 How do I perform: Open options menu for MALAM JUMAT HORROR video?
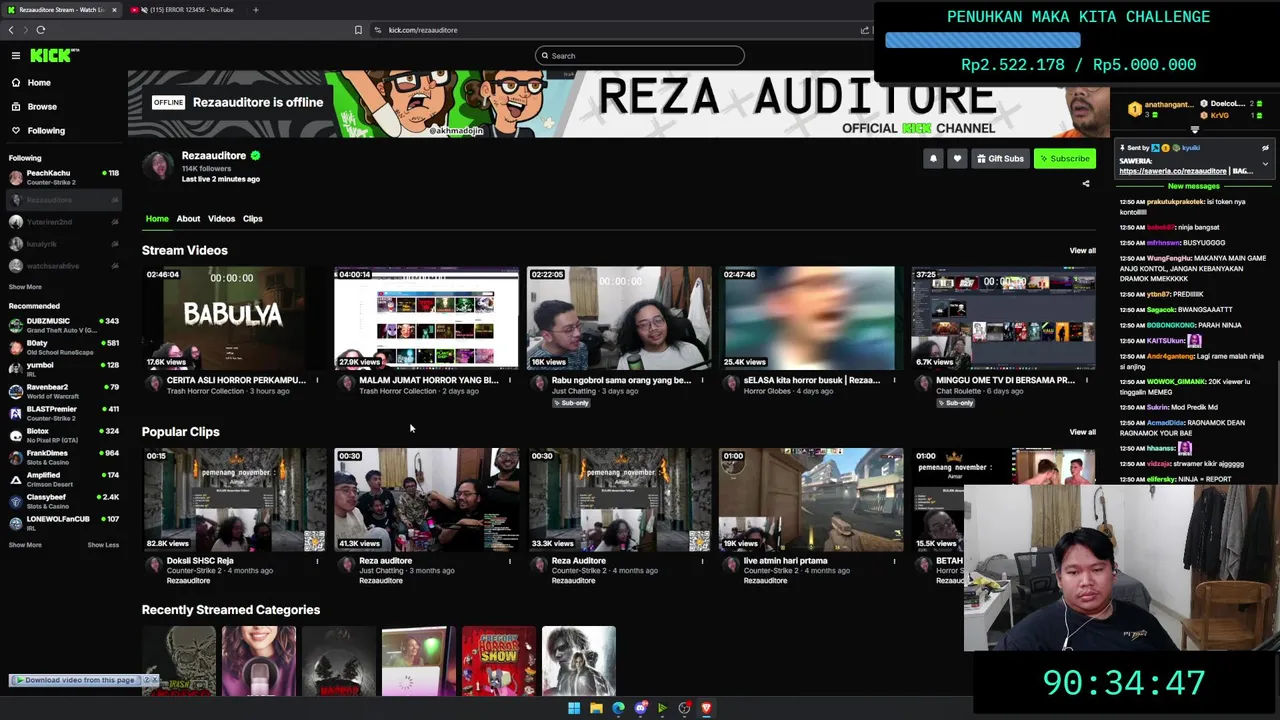(509, 380)
